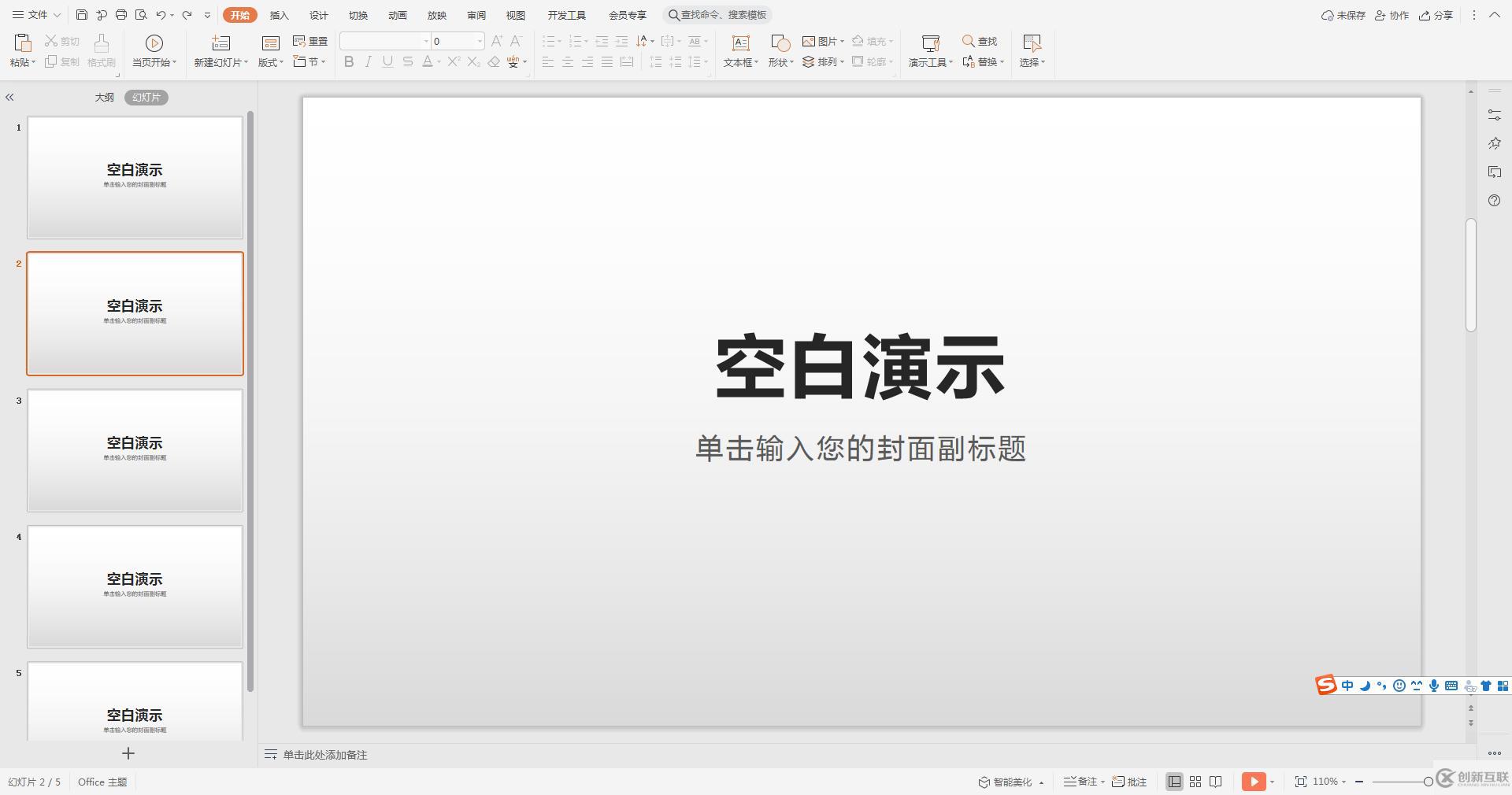Click the Arrange (排列) layers icon
The width and height of the screenshot is (1512, 795).
click(x=808, y=61)
